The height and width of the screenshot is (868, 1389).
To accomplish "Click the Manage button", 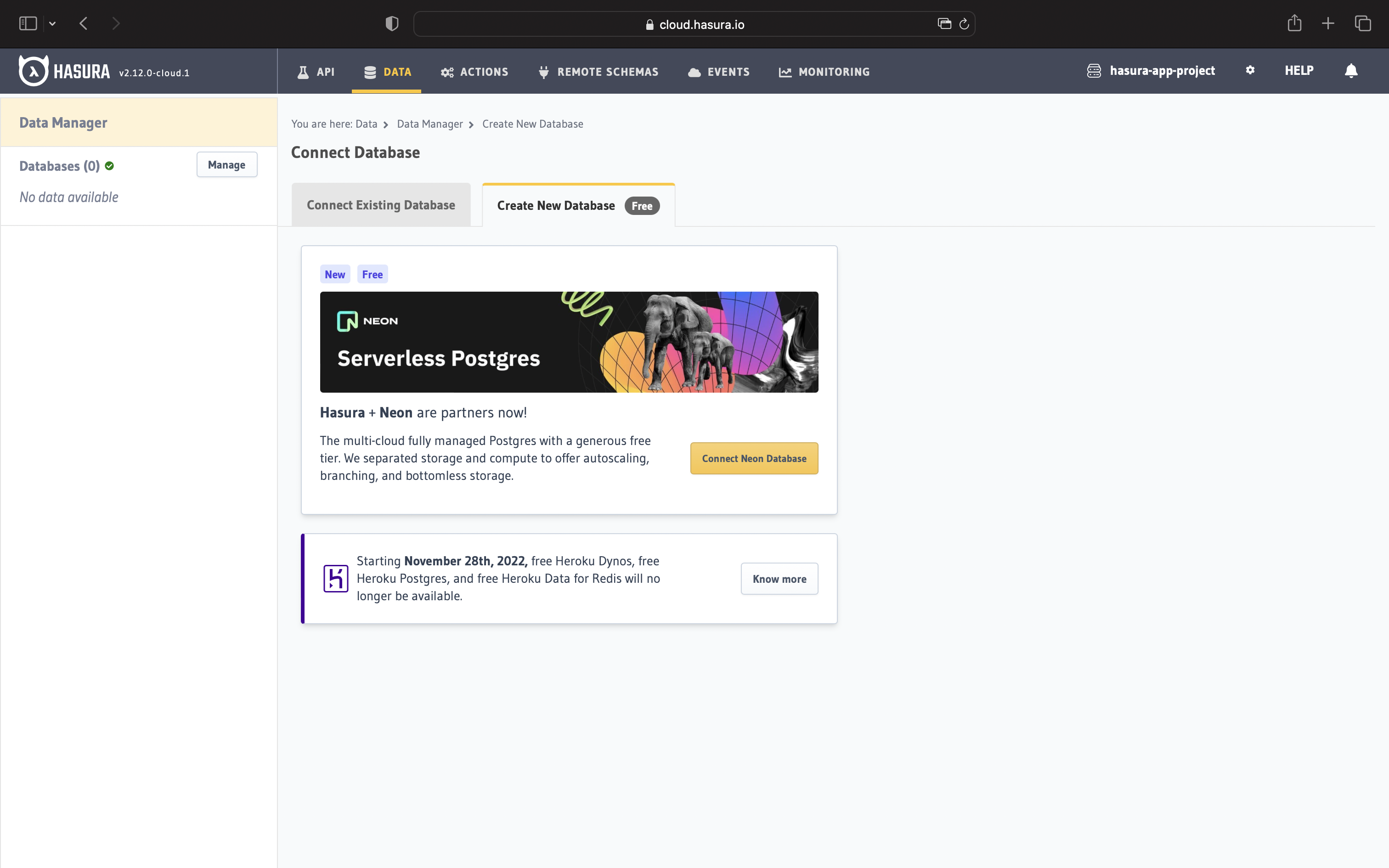I will [227, 165].
